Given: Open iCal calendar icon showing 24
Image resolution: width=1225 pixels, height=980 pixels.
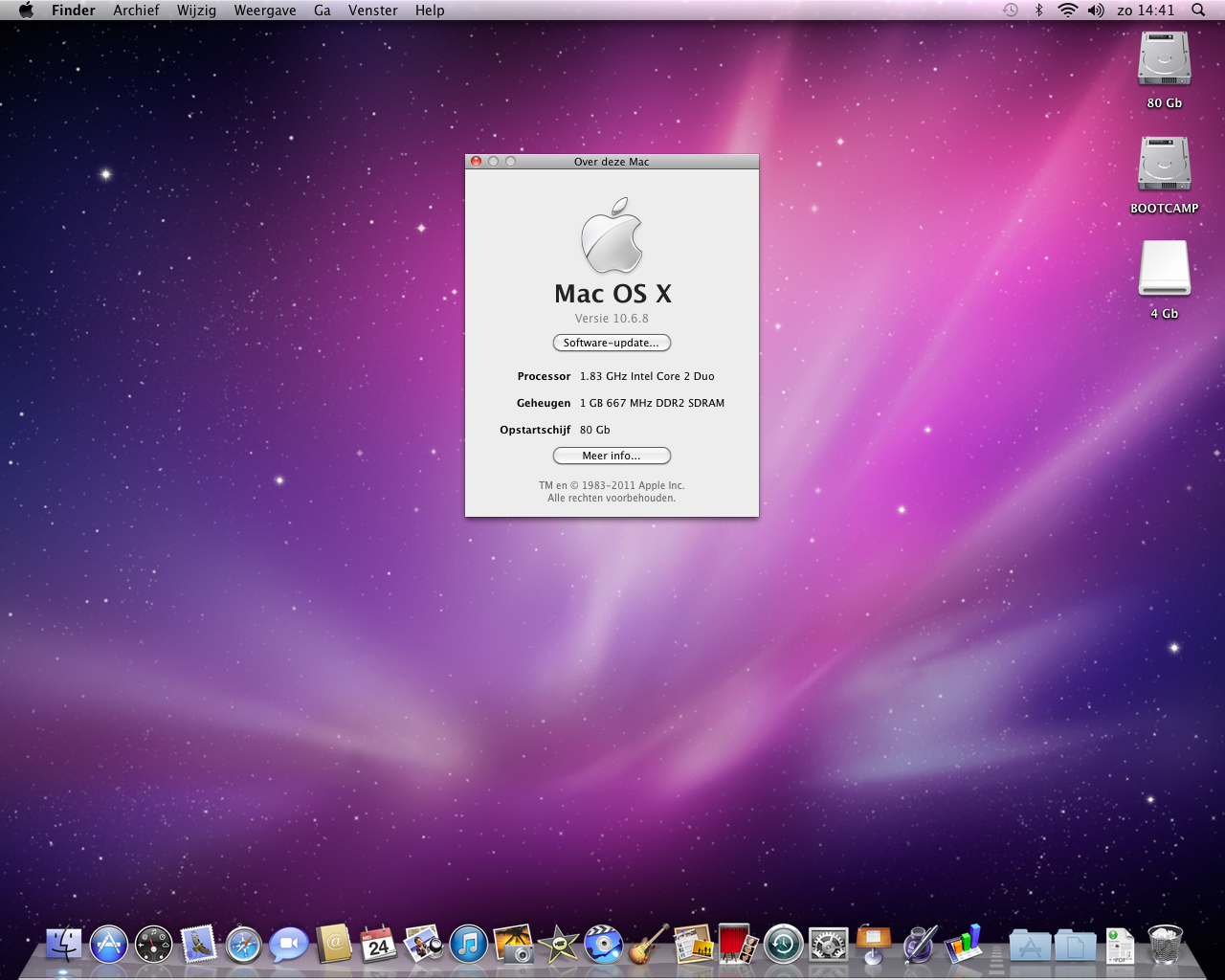Looking at the screenshot, I should point(378,945).
